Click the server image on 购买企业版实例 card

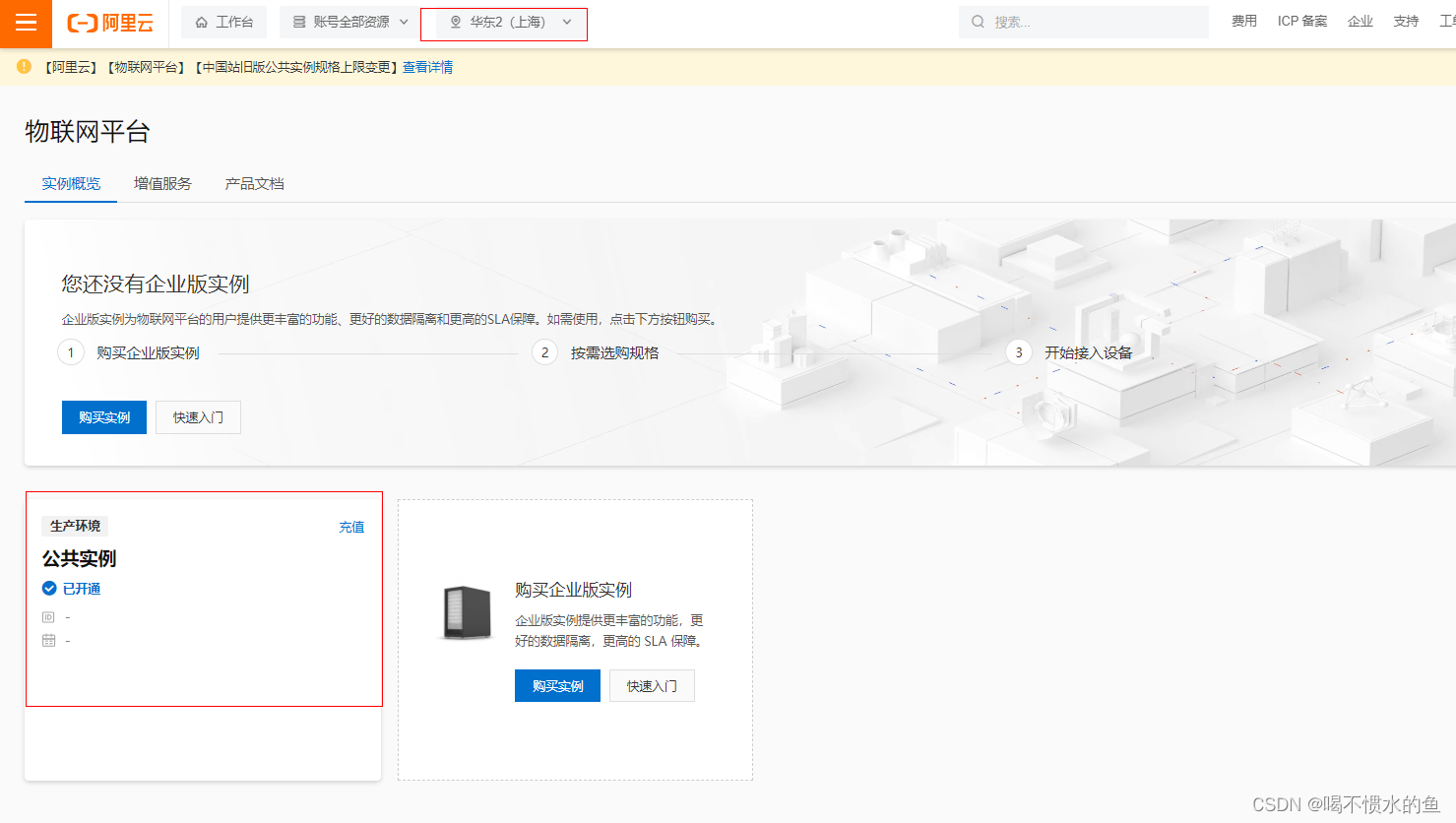tap(467, 612)
